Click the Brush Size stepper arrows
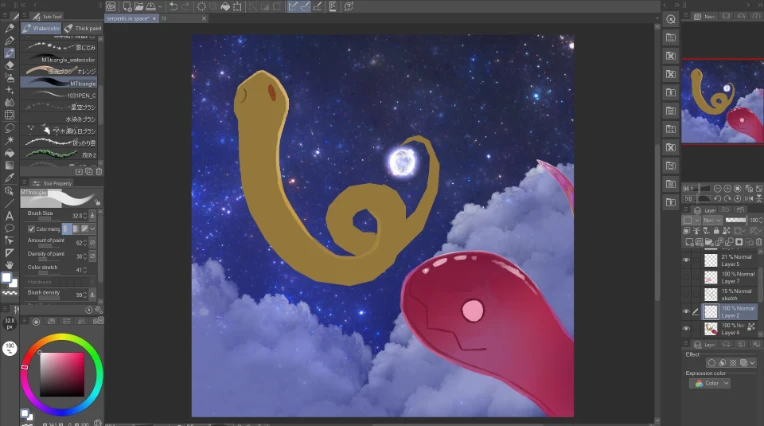This screenshot has width=764, height=426. (86, 215)
